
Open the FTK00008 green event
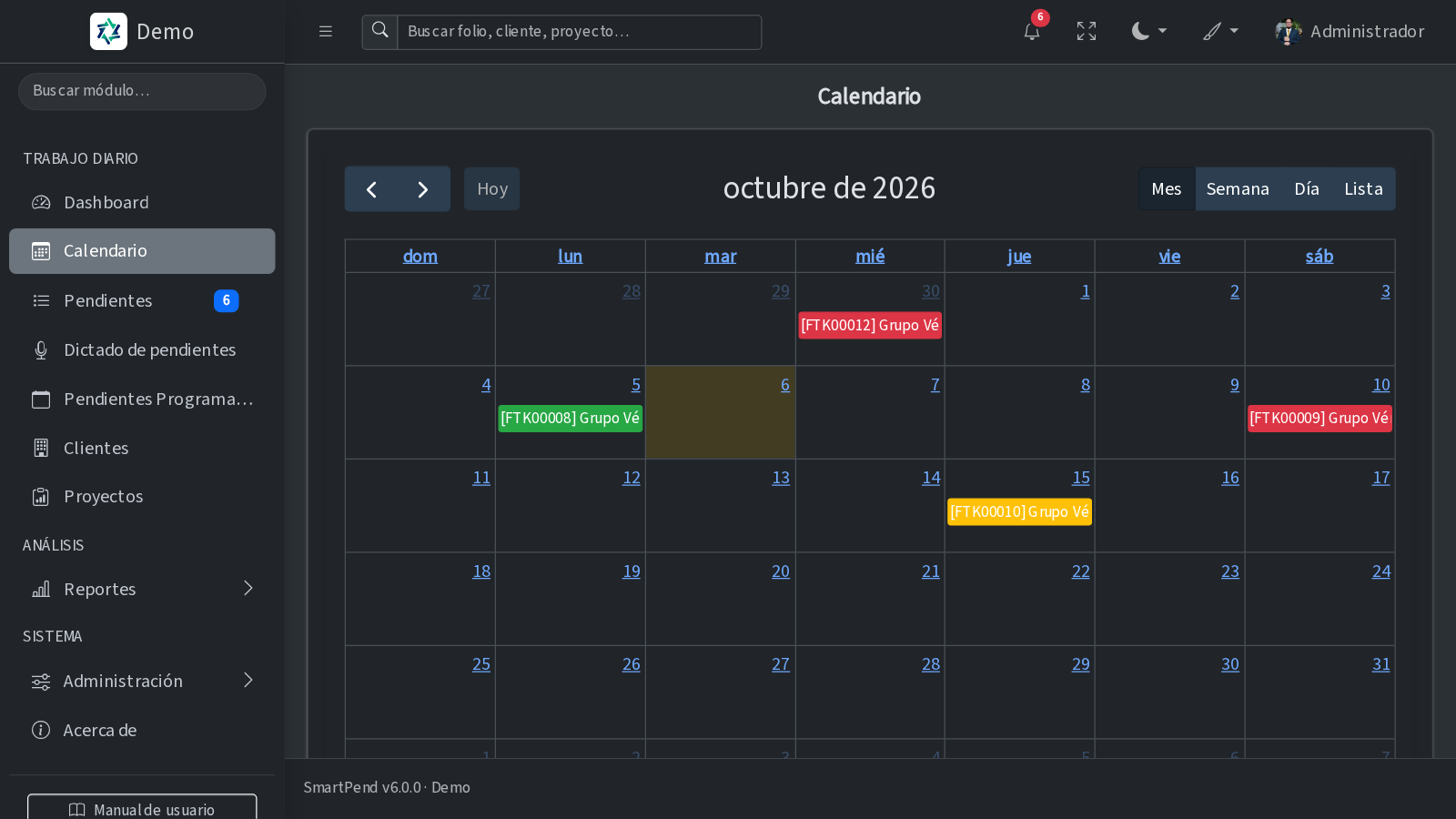coord(571,418)
